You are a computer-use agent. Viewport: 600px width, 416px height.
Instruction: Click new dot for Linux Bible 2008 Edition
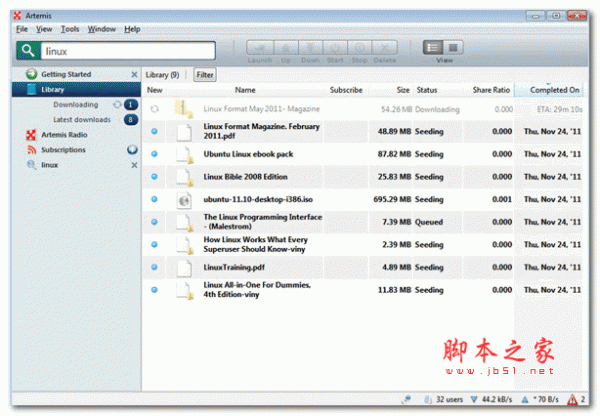(x=154, y=176)
